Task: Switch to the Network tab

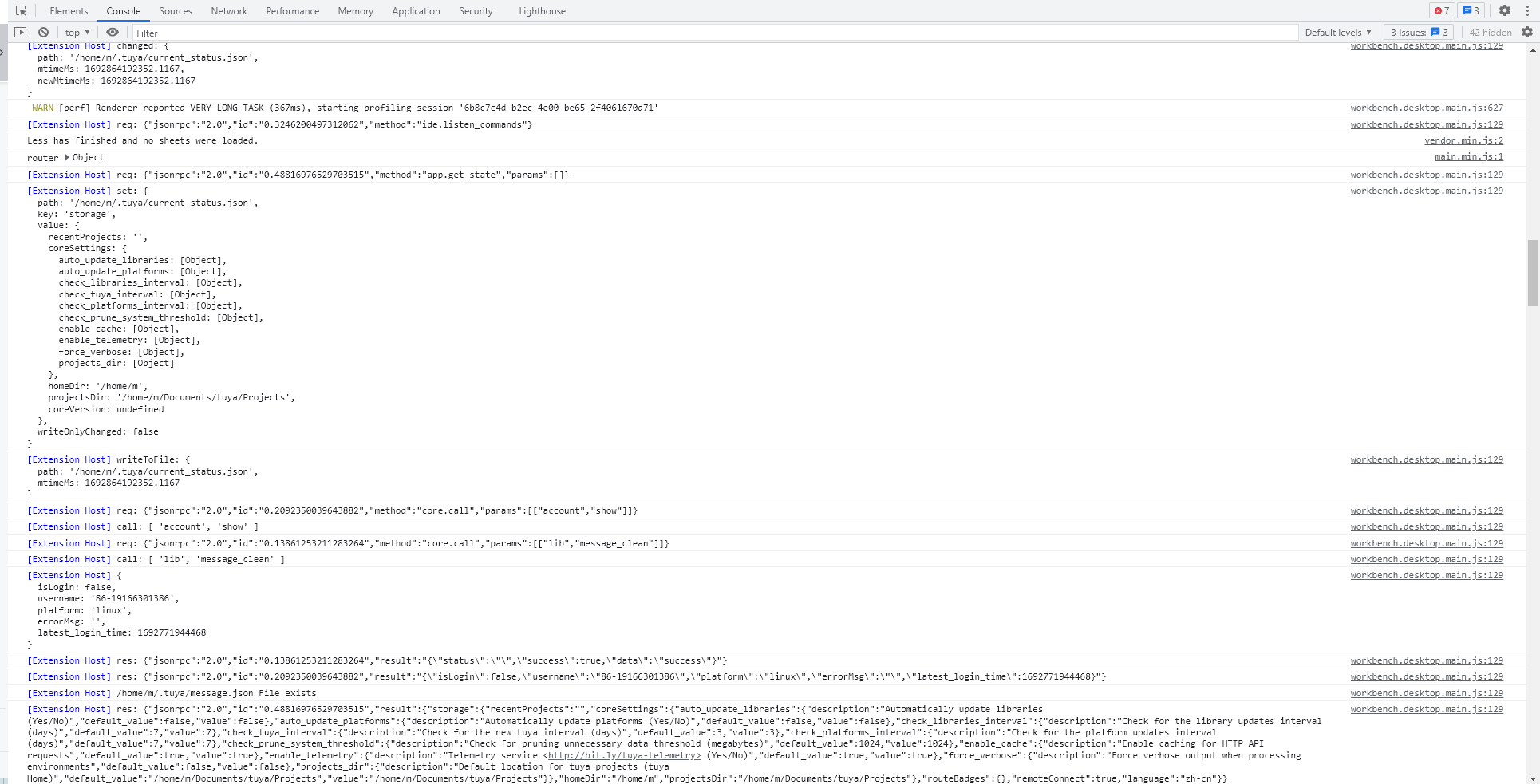Action: tap(229, 11)
